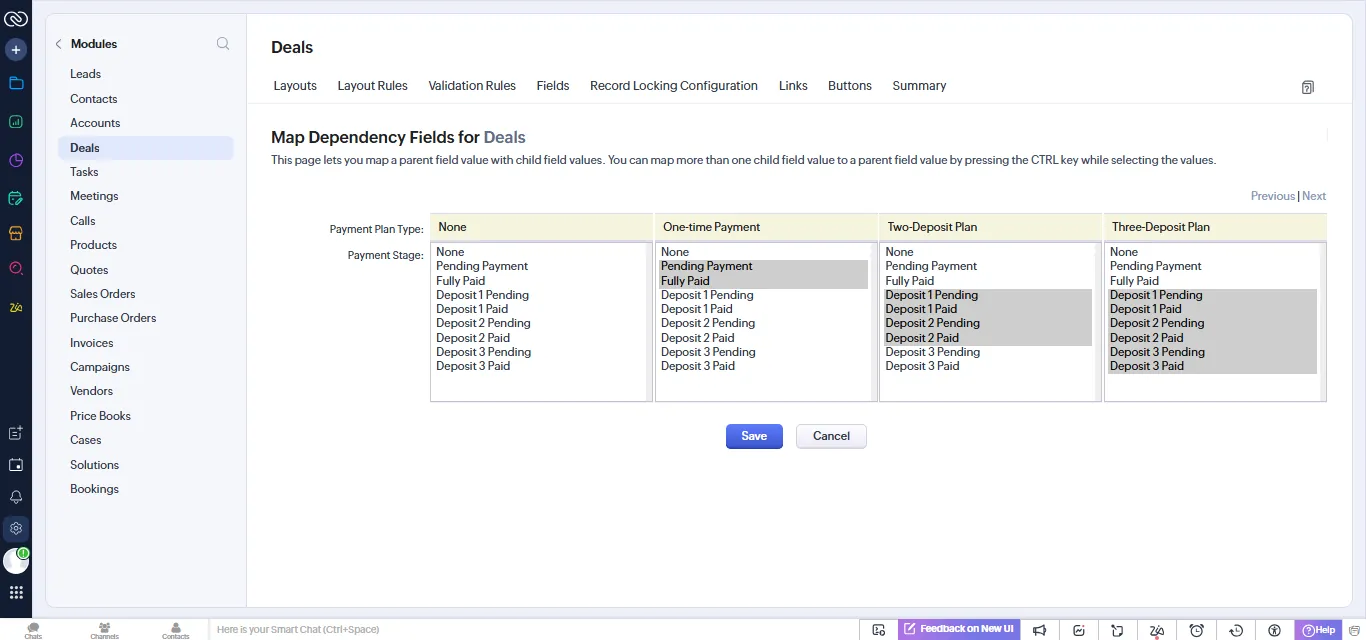Open the yellow Zia icon in sidebar

pyautogui.click(x=16, y=307)
